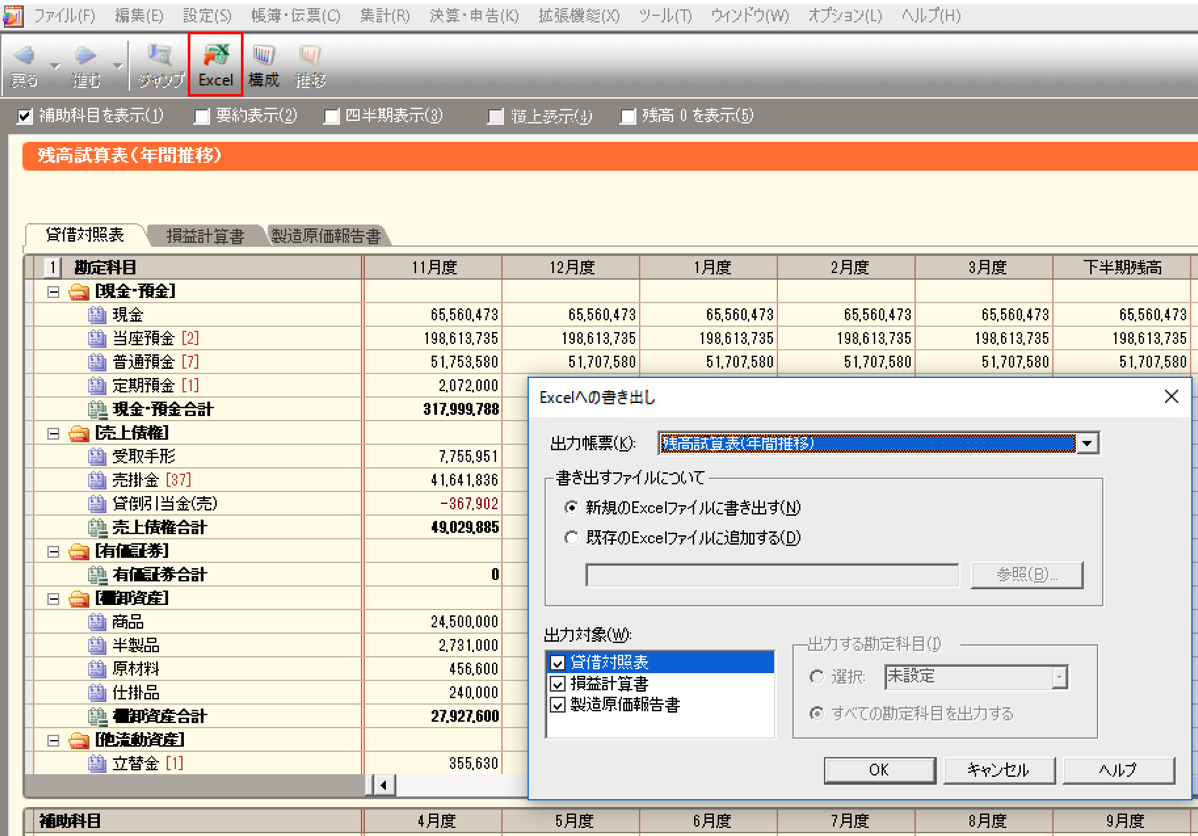This screenshot has height=836, width=1198.
Task: Click the folder icon of 棚卸資産 group
Action: point(79,598)
